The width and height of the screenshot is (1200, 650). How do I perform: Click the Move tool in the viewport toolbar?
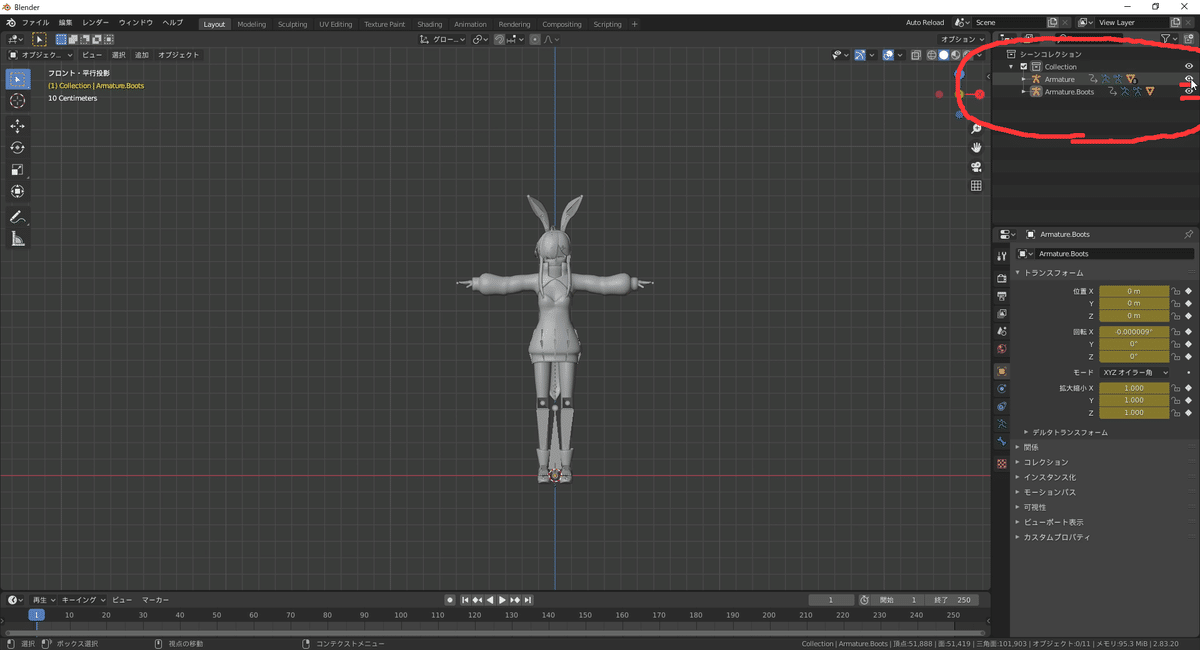(17, 125)
